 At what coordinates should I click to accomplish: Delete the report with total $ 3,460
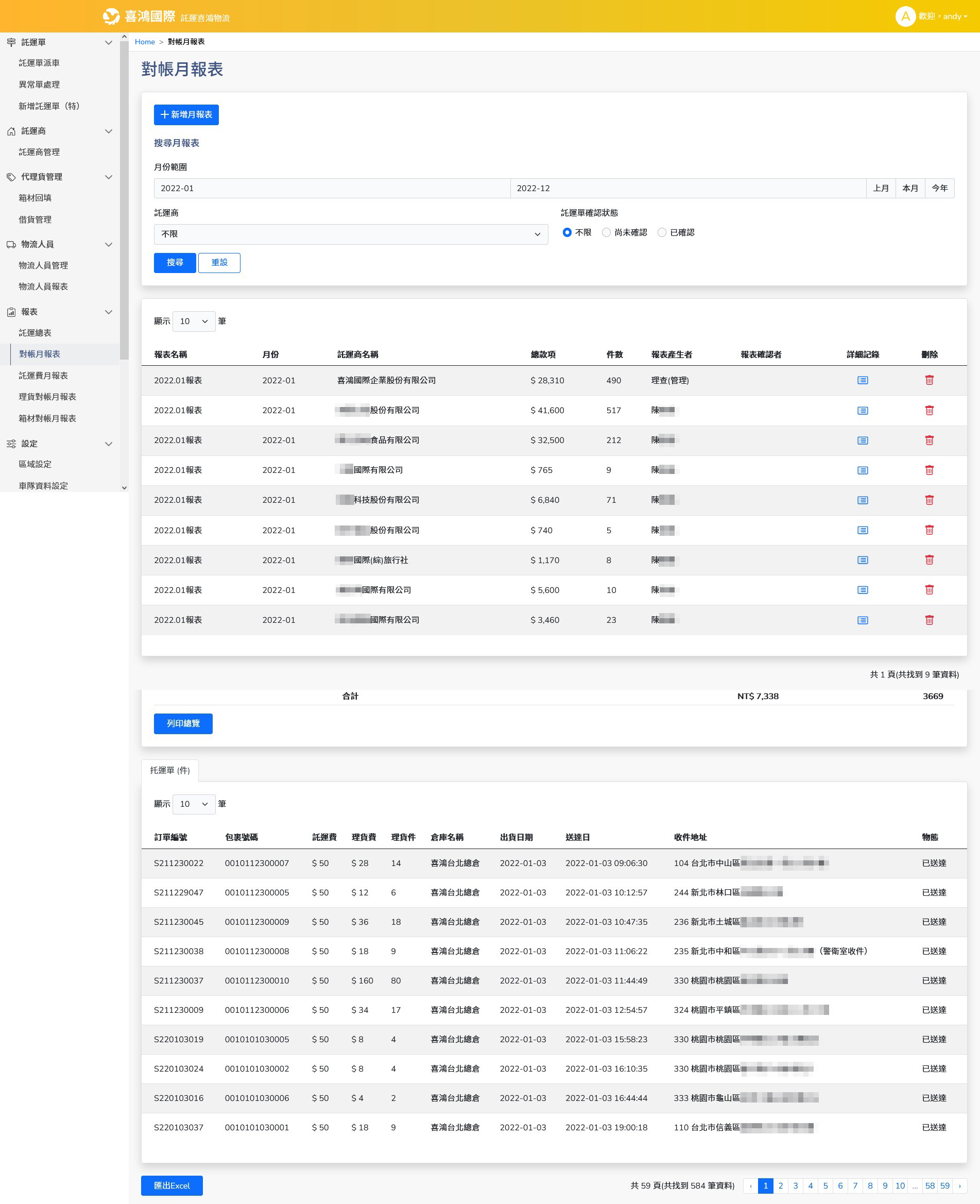[929, 619]
